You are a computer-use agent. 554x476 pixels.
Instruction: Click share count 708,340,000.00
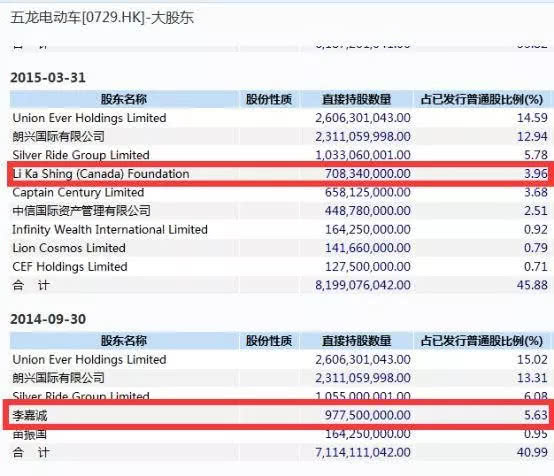point(367,174)
